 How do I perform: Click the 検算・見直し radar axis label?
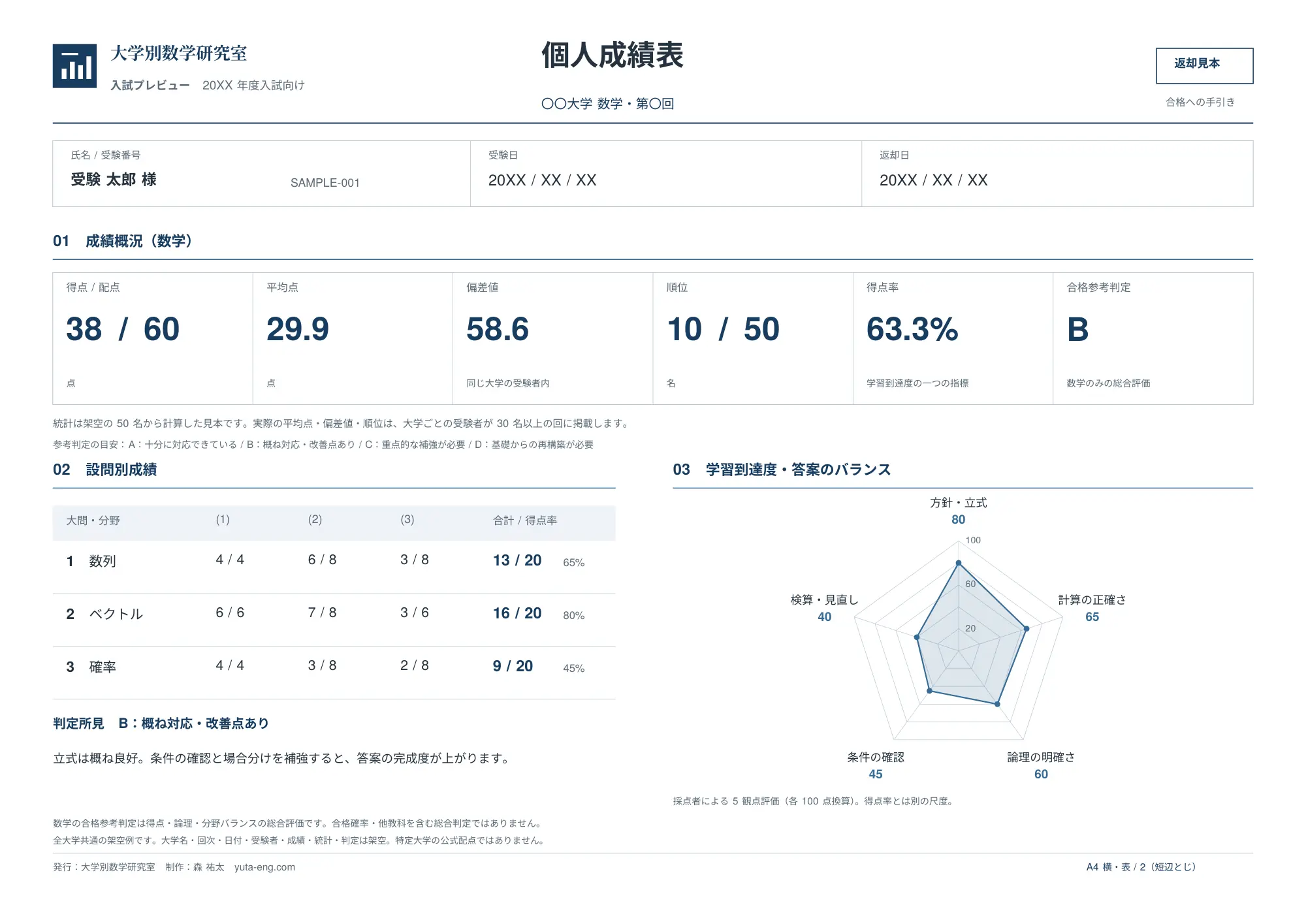825,599
